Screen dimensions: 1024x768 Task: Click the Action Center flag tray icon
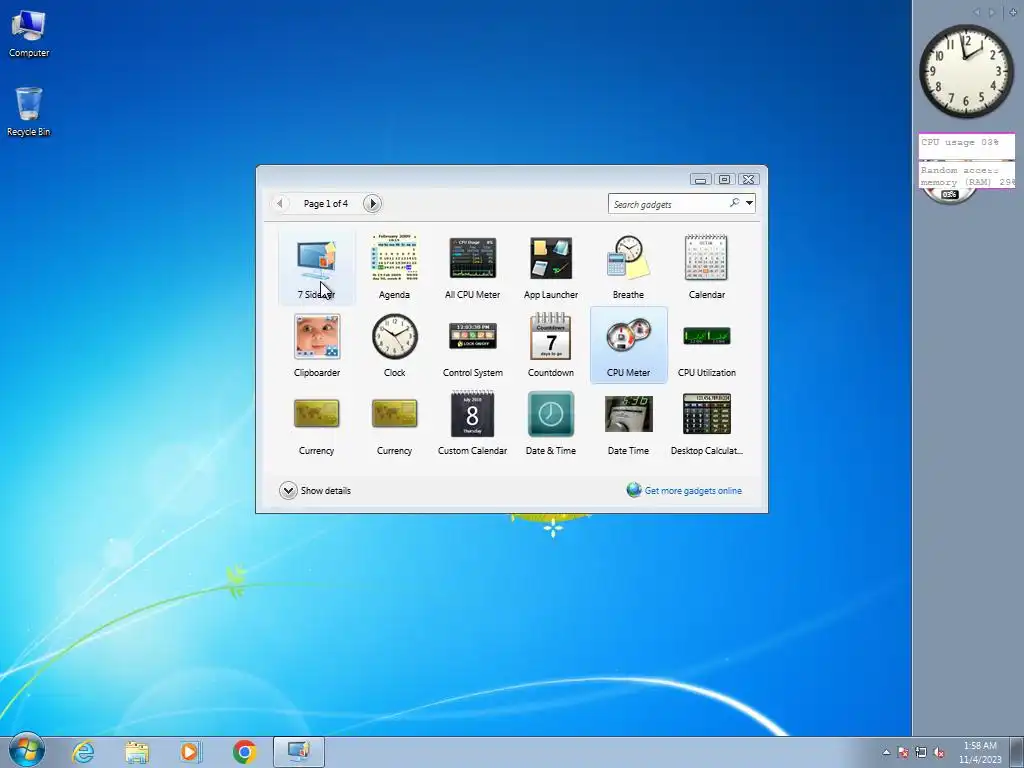click(x=903, y=752)
